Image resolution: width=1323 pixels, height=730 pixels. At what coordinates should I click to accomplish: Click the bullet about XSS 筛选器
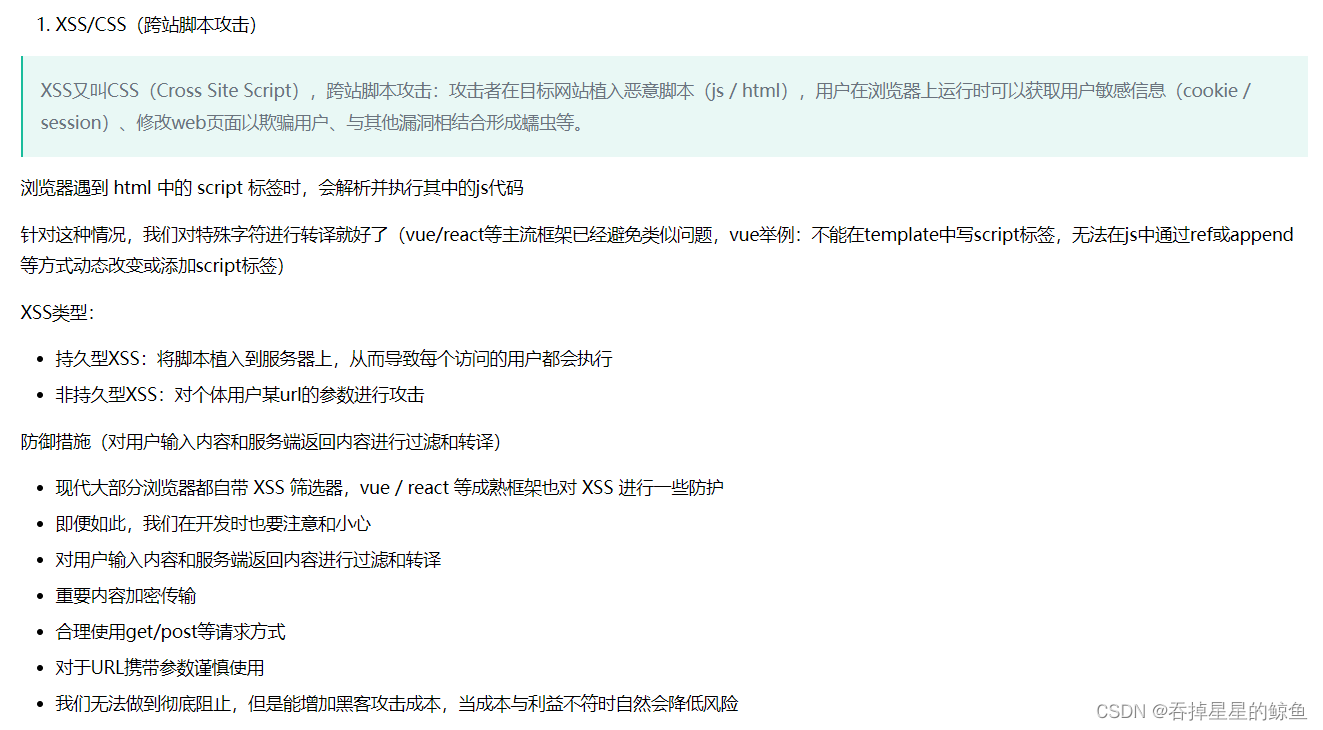click(389, 487)
